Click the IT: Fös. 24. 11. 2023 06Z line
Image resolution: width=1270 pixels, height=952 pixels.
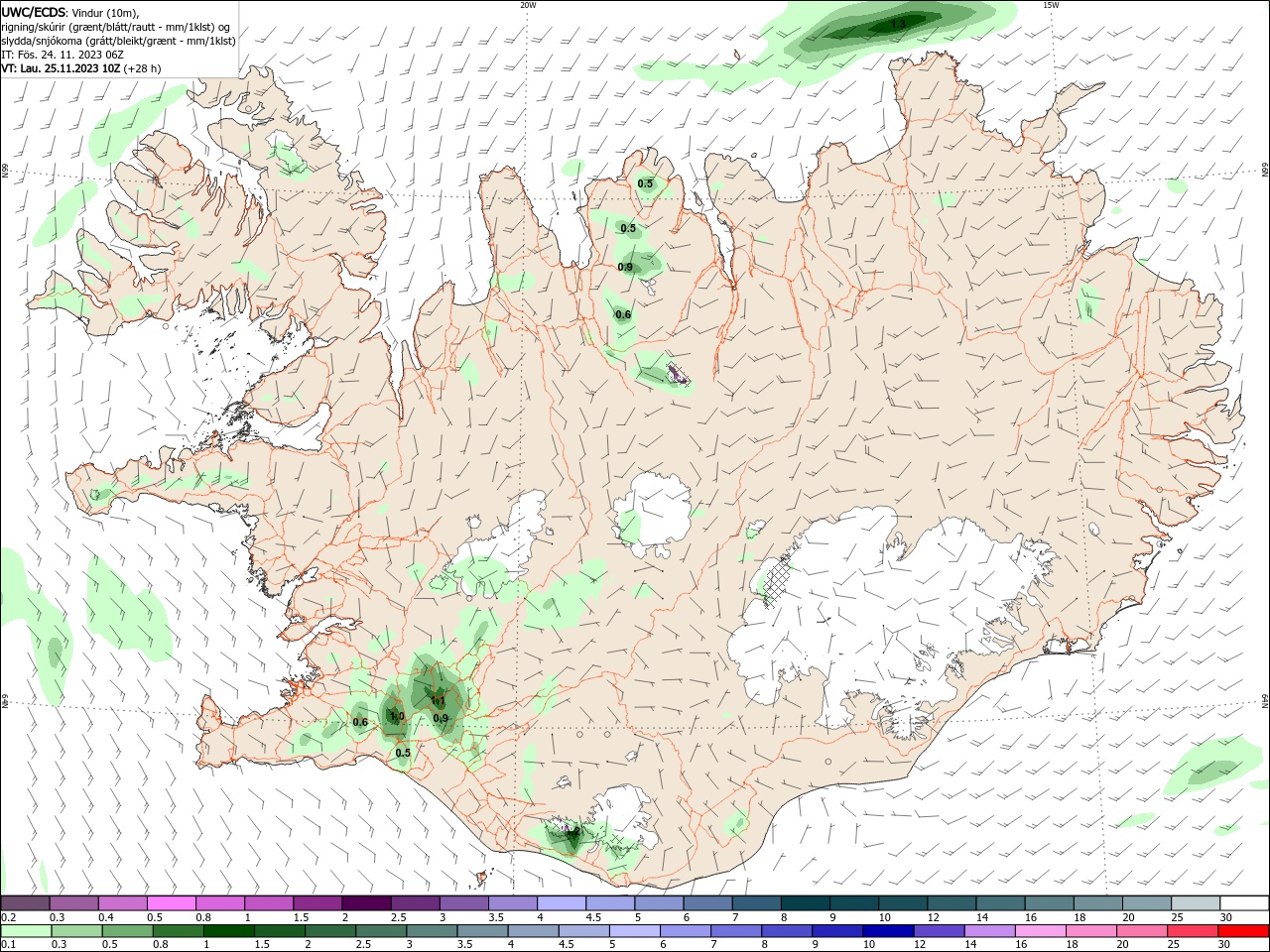coord(63,55)
